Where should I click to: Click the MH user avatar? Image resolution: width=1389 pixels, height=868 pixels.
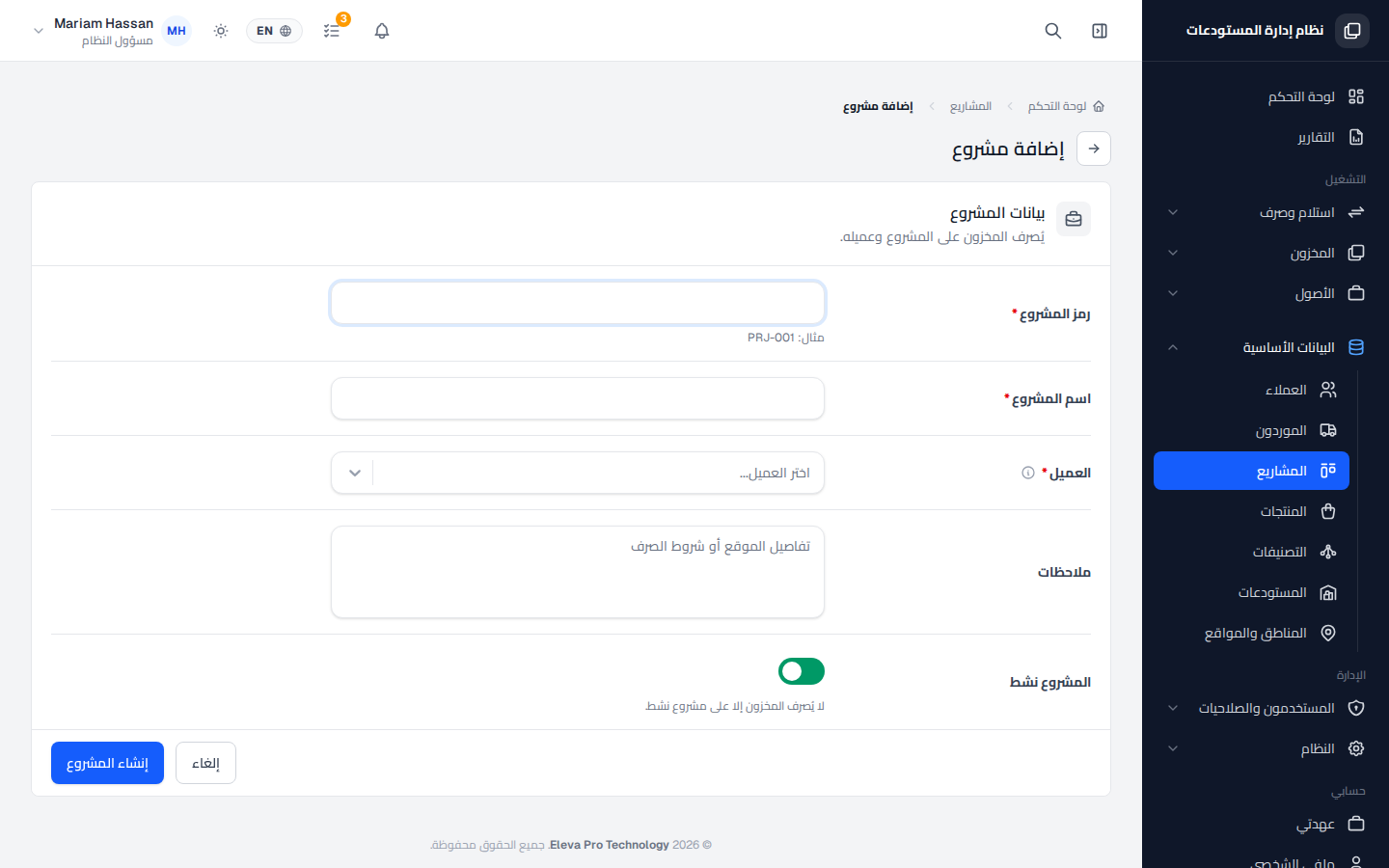click(177, 31)
